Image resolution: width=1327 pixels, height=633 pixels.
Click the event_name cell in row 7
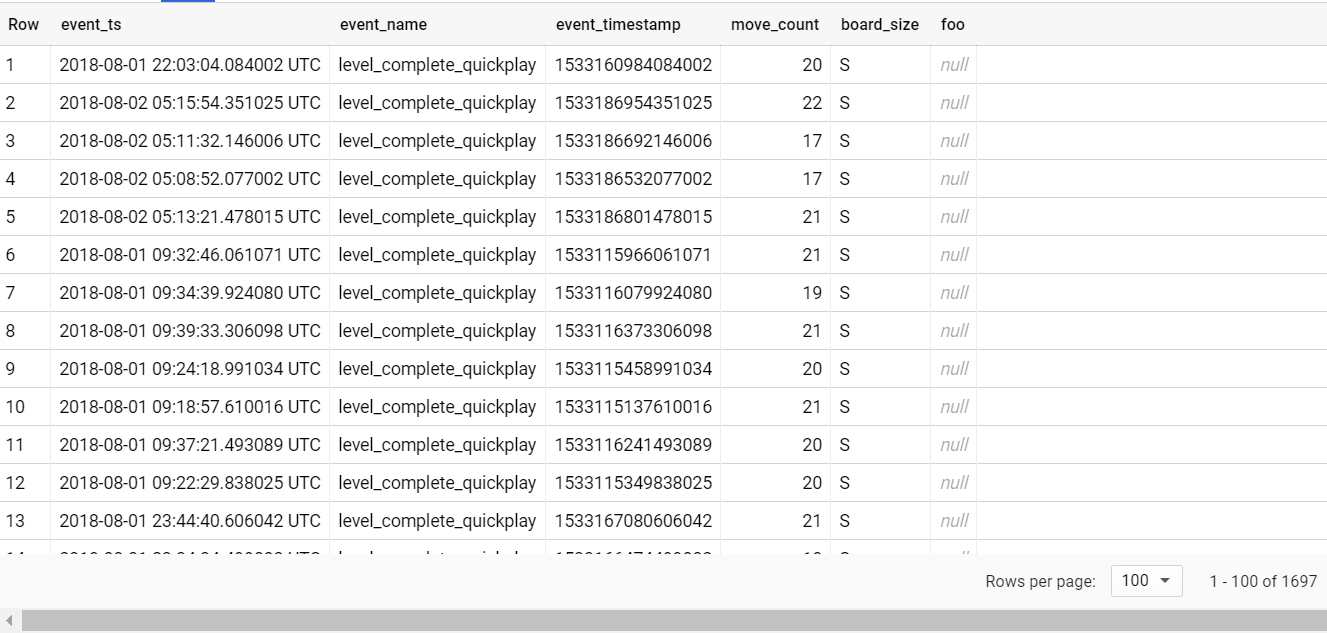coord(437,293)
